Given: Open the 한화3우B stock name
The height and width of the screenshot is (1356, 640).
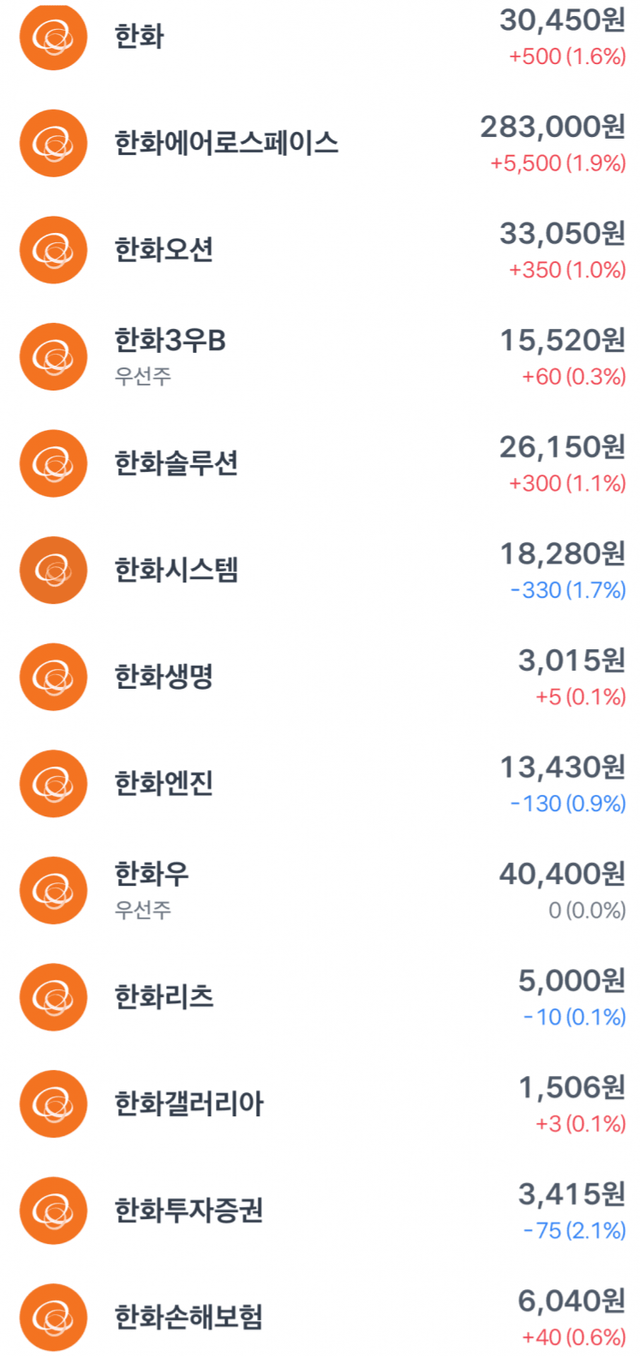Looking at the screenshot, I should tap(170, 341).
